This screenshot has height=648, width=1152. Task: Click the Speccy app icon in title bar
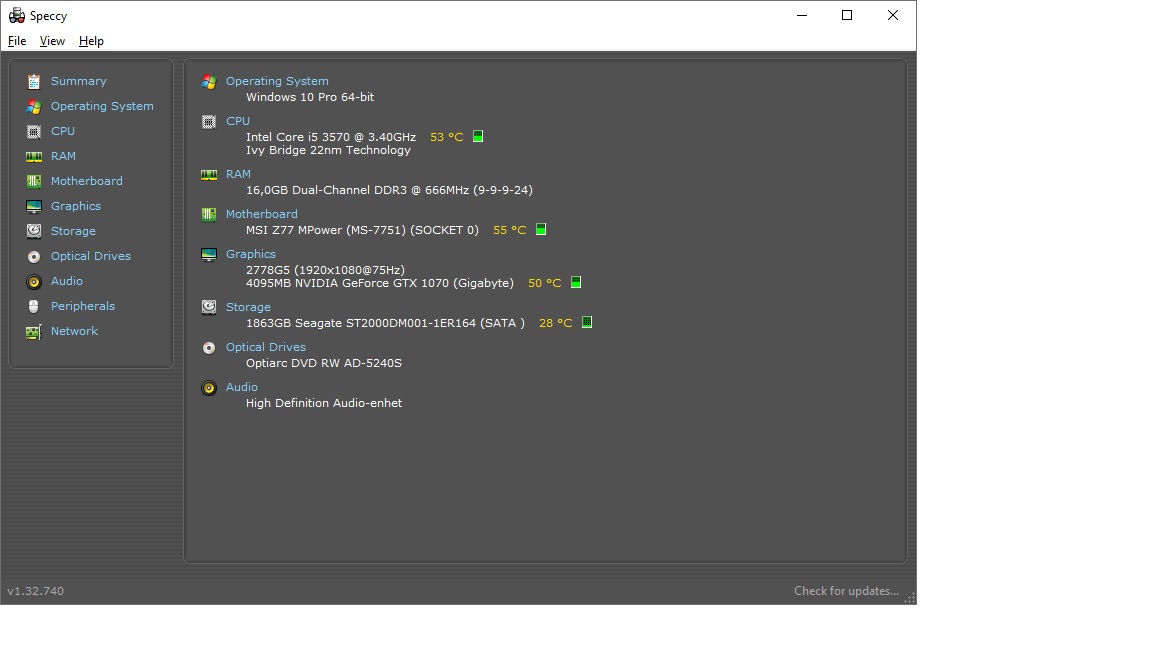16,15
